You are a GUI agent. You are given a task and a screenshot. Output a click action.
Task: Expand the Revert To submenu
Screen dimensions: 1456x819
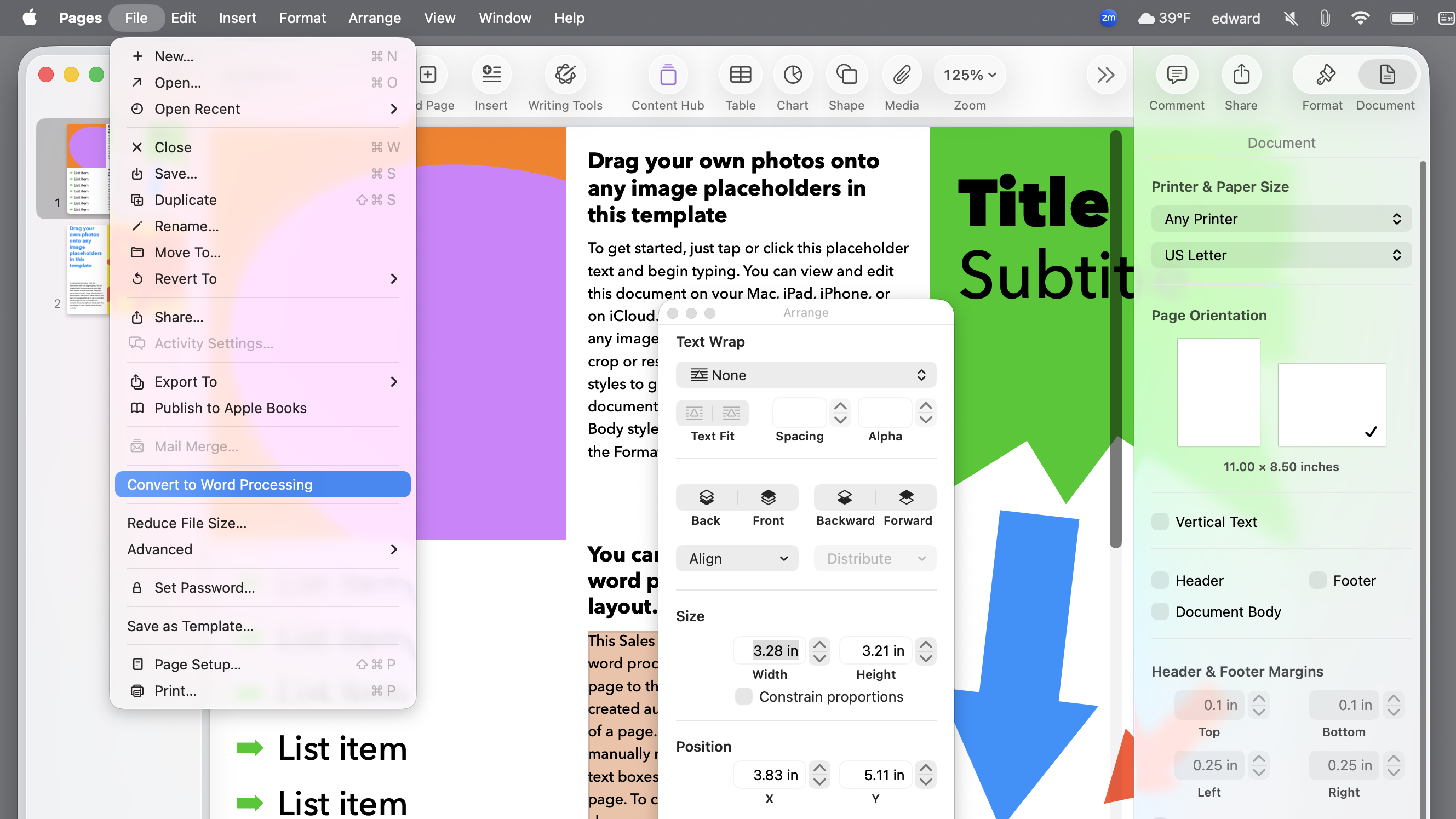[x=263, y=279]
